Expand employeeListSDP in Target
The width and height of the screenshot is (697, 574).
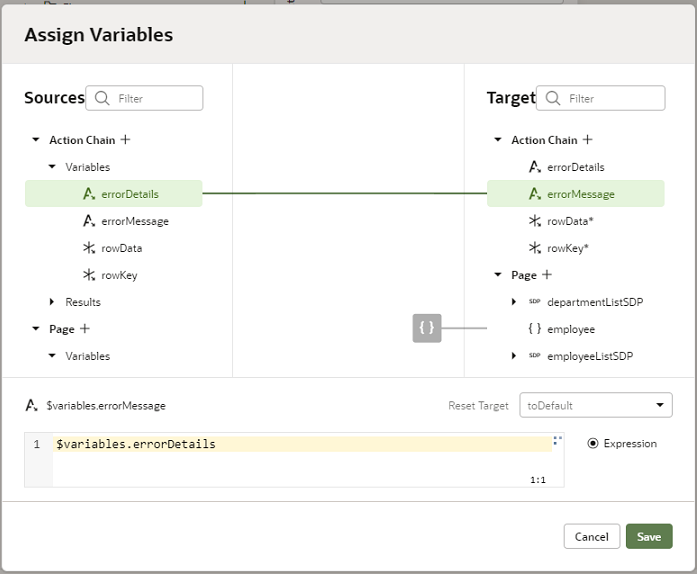point(514,356)
